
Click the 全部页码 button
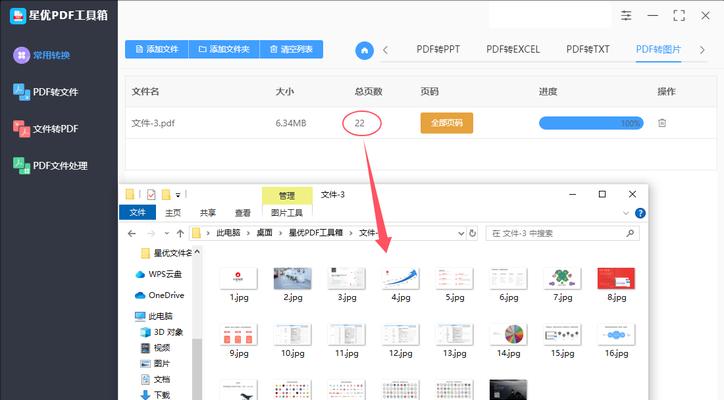[446, 123]
